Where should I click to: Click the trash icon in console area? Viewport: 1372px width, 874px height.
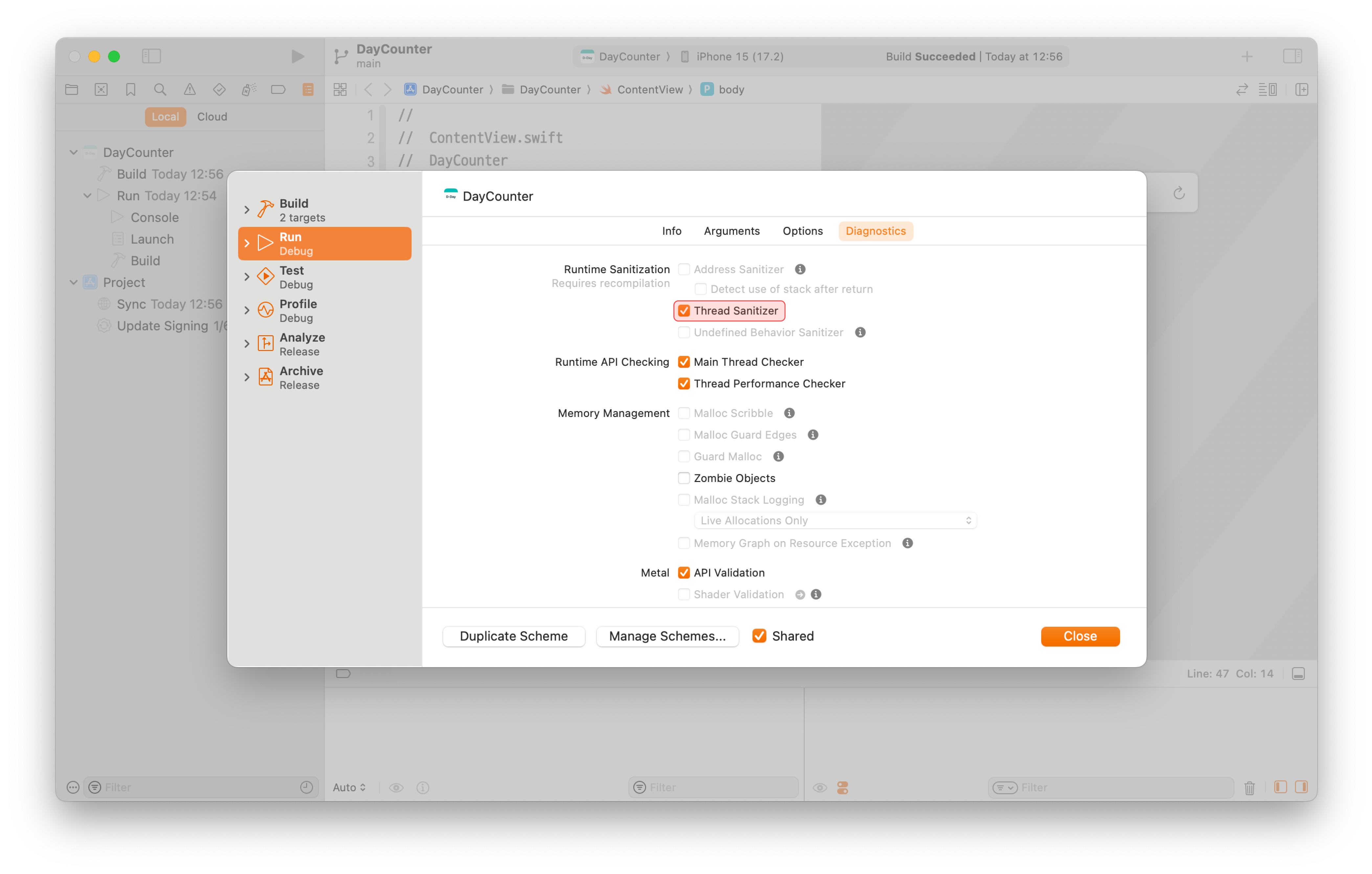tap(1249, 787)
